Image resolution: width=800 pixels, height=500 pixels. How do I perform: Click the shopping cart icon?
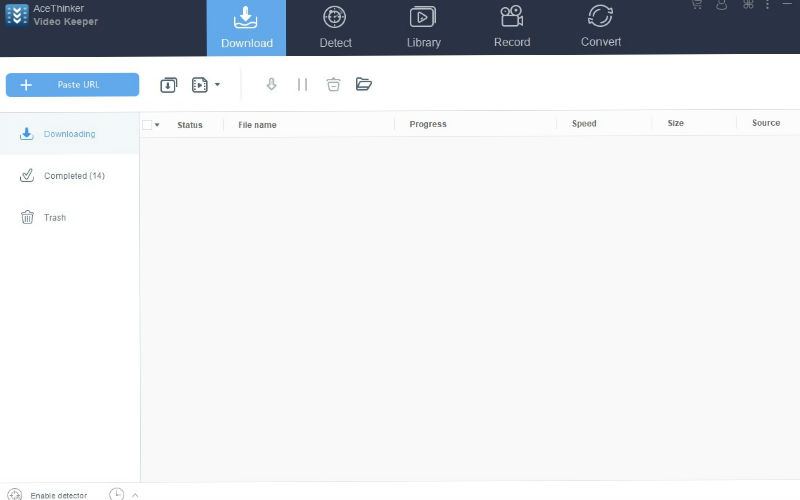(696, 5)
